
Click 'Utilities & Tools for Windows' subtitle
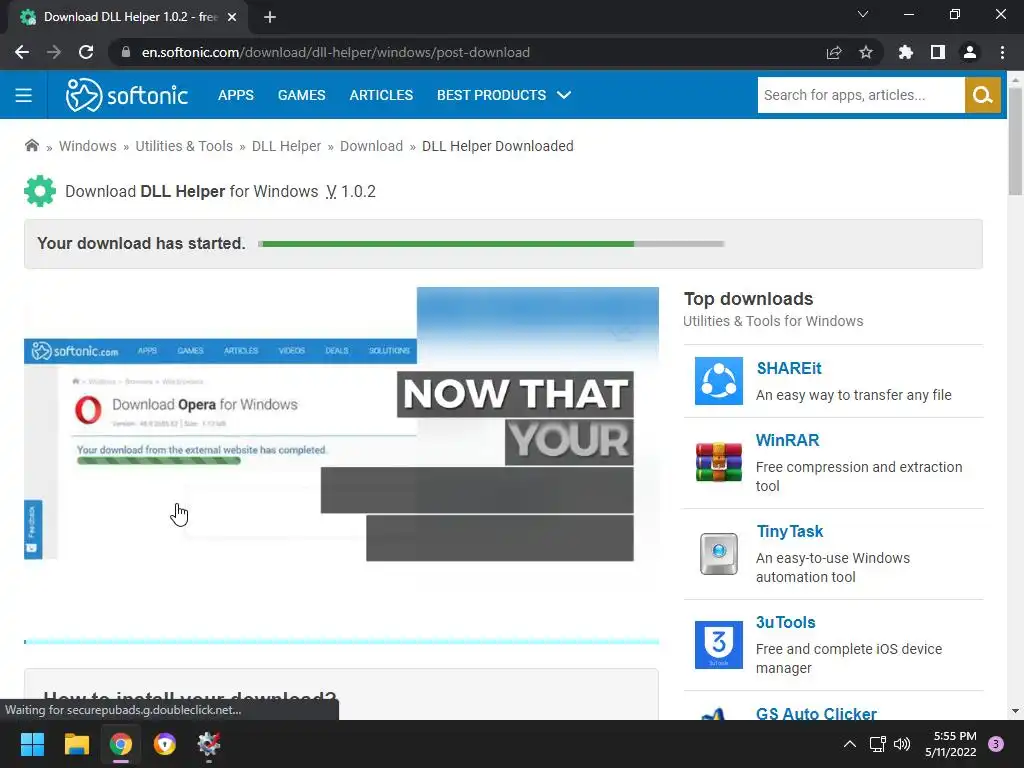[773, 321]
